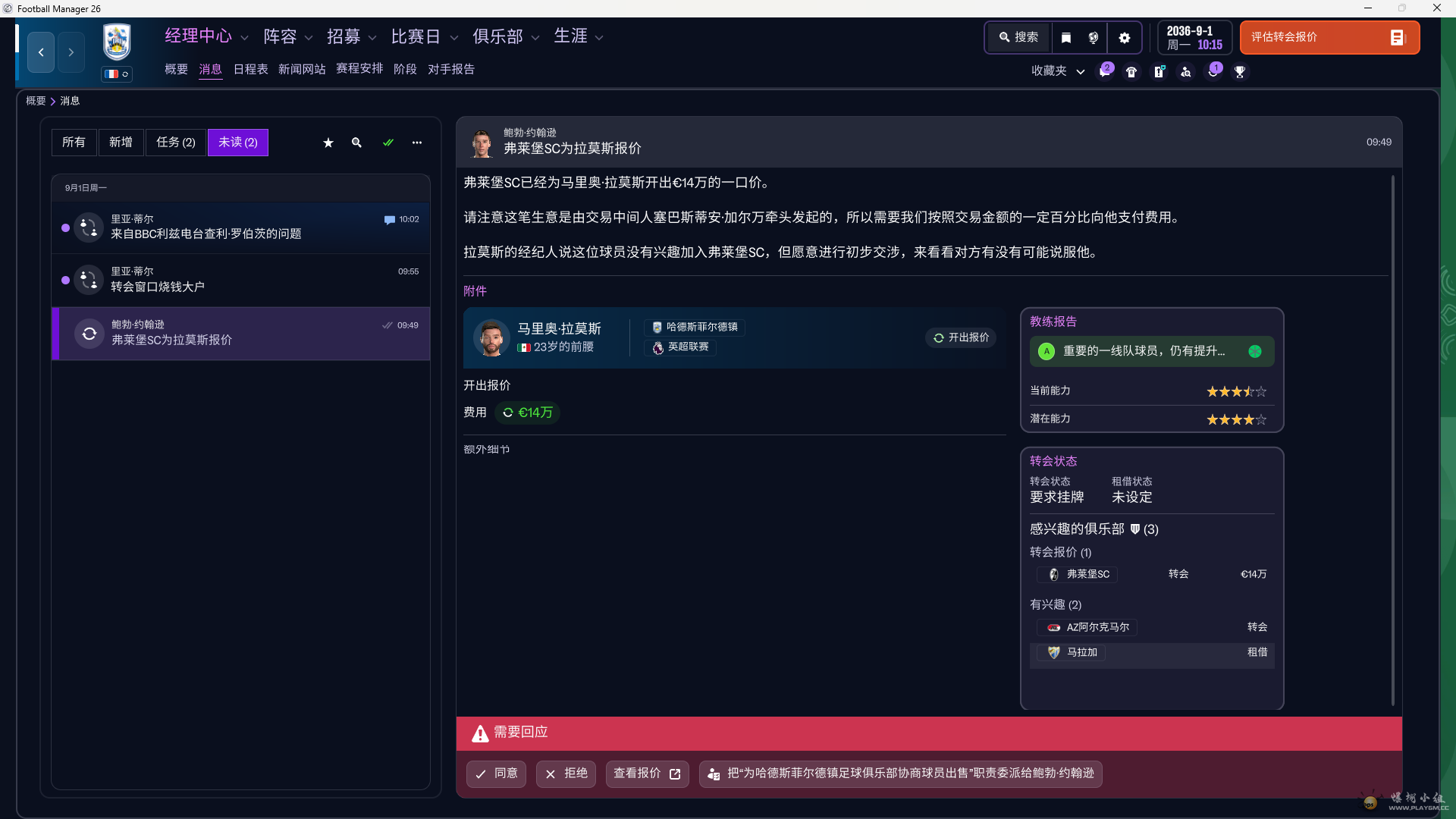Expand the 招募 menu chevron

click(x=372, y=38)
